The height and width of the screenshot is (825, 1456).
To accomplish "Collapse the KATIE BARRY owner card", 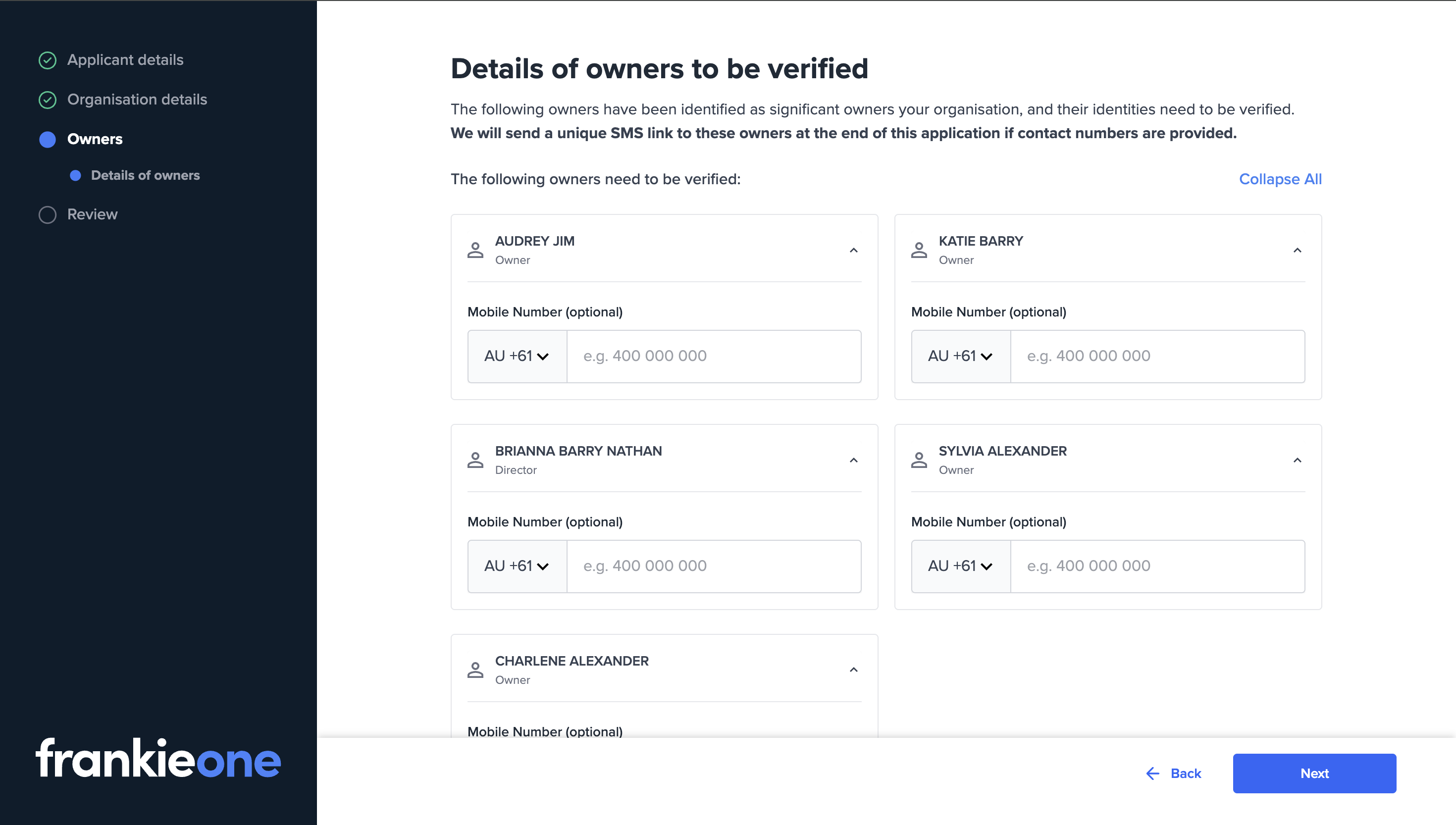I will [1298, 250].
